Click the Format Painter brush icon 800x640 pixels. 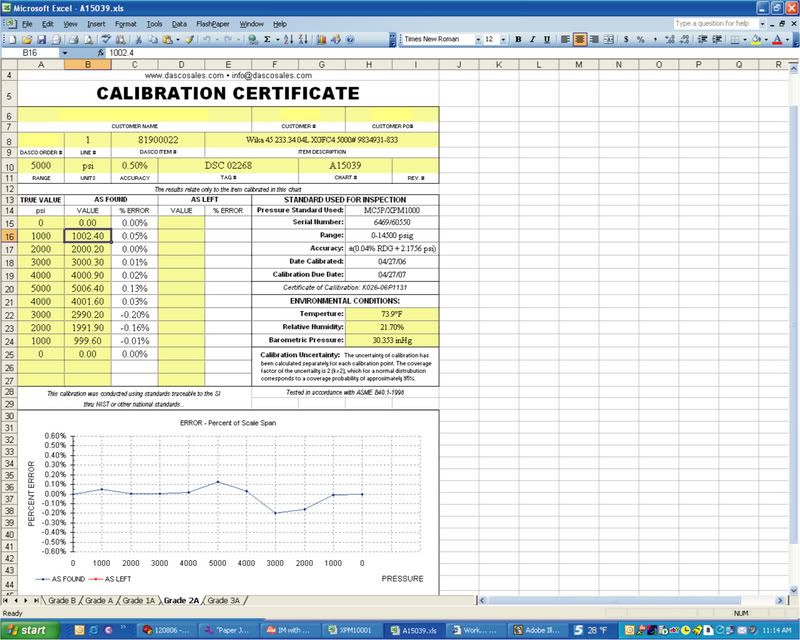pos(190,40)
